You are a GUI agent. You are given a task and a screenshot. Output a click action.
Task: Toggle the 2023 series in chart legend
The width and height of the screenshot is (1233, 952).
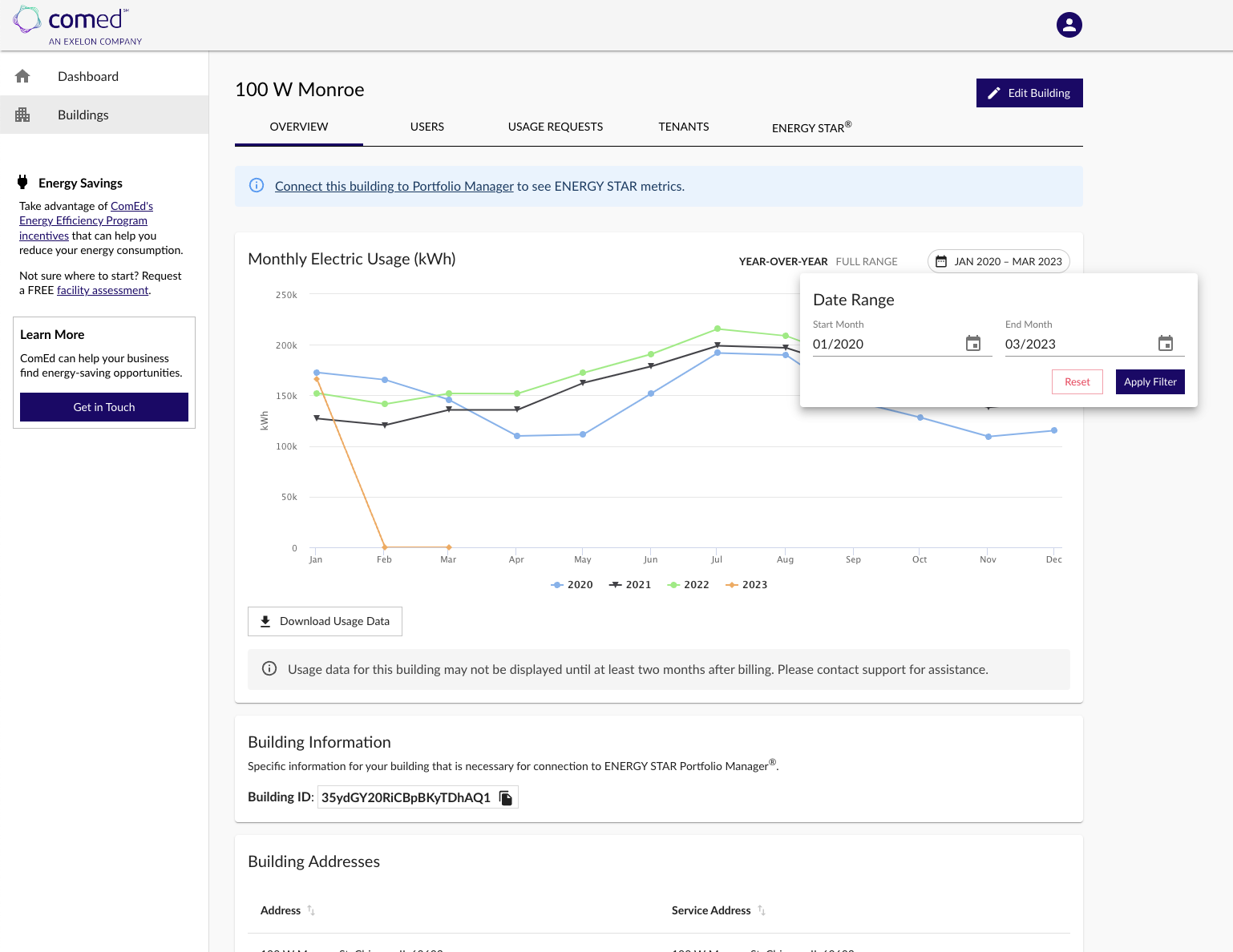click(x=746, y=585)
